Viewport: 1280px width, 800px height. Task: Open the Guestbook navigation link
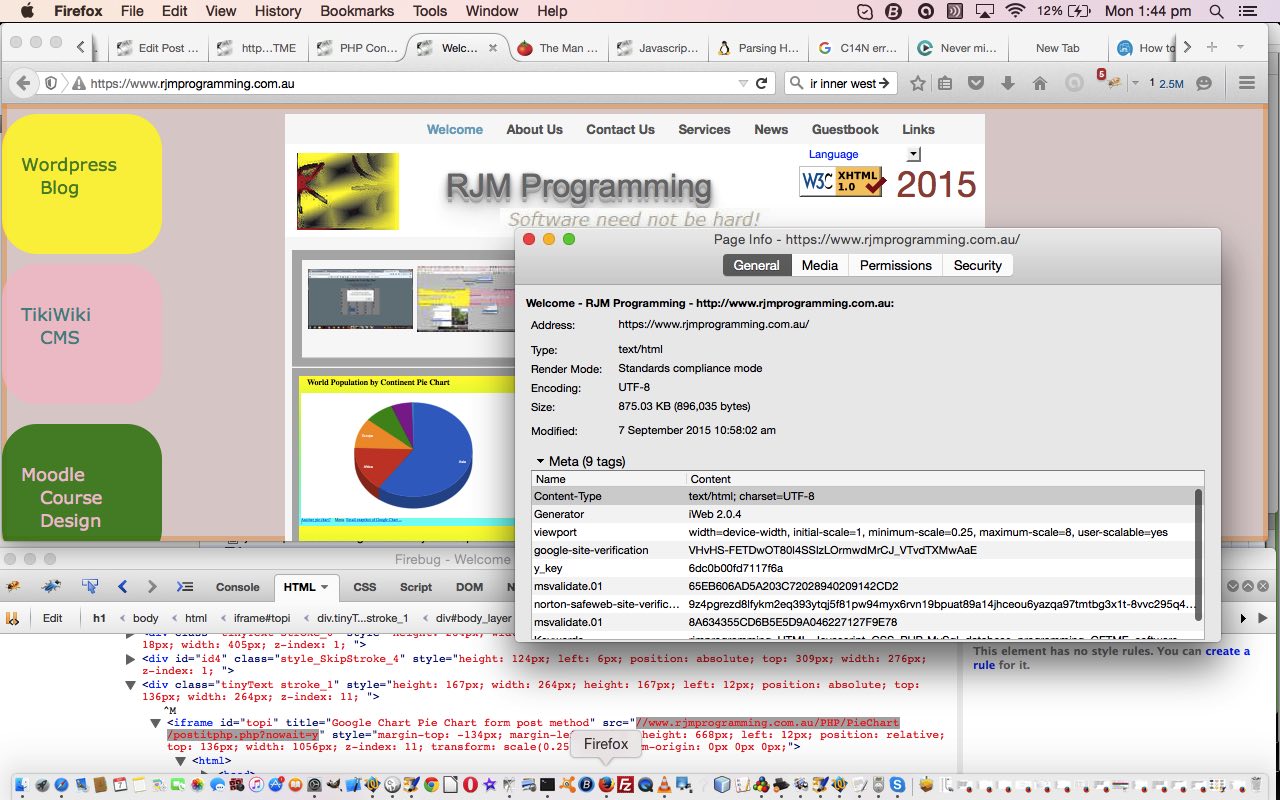click(x=845, y=129)
